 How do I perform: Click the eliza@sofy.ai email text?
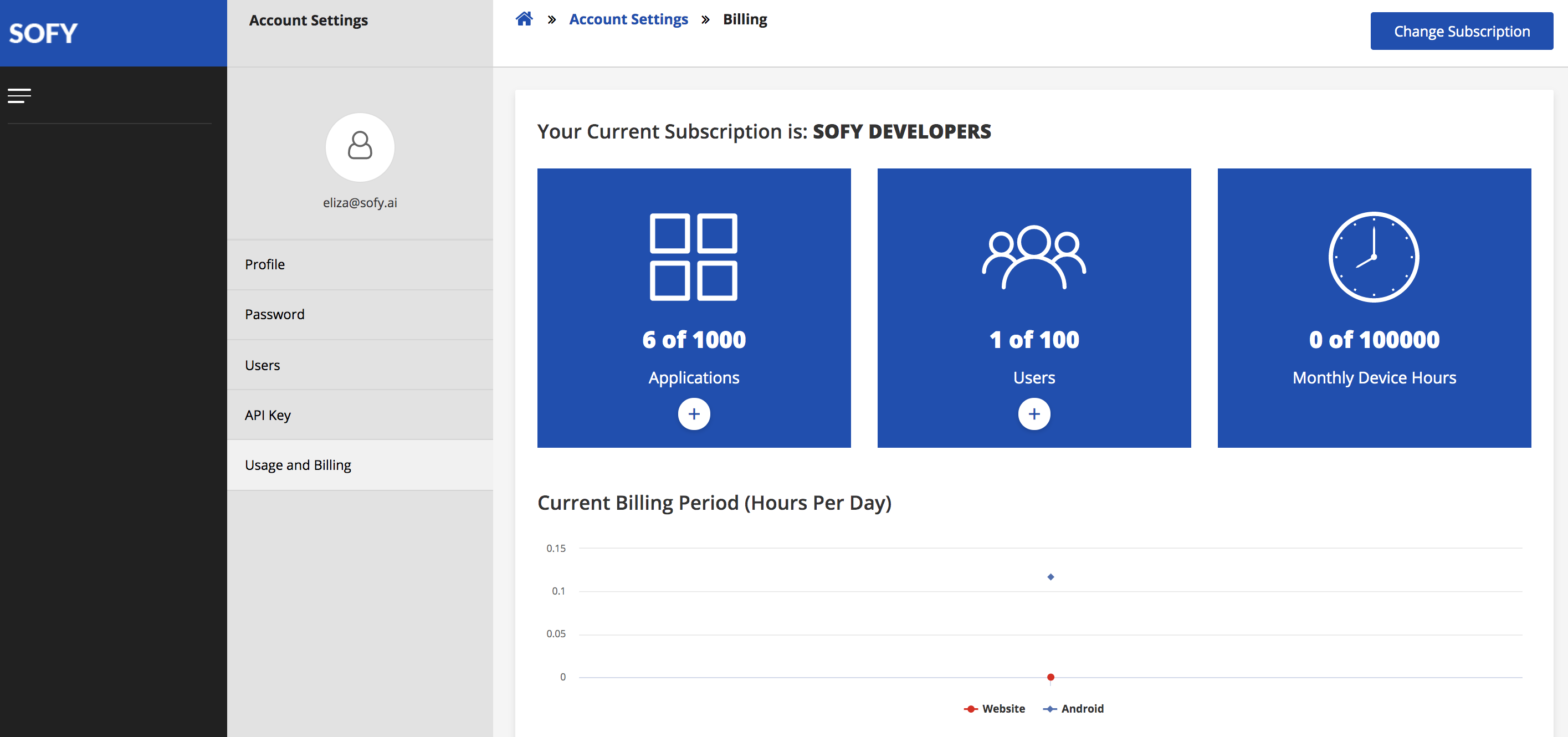coord(360,203)
